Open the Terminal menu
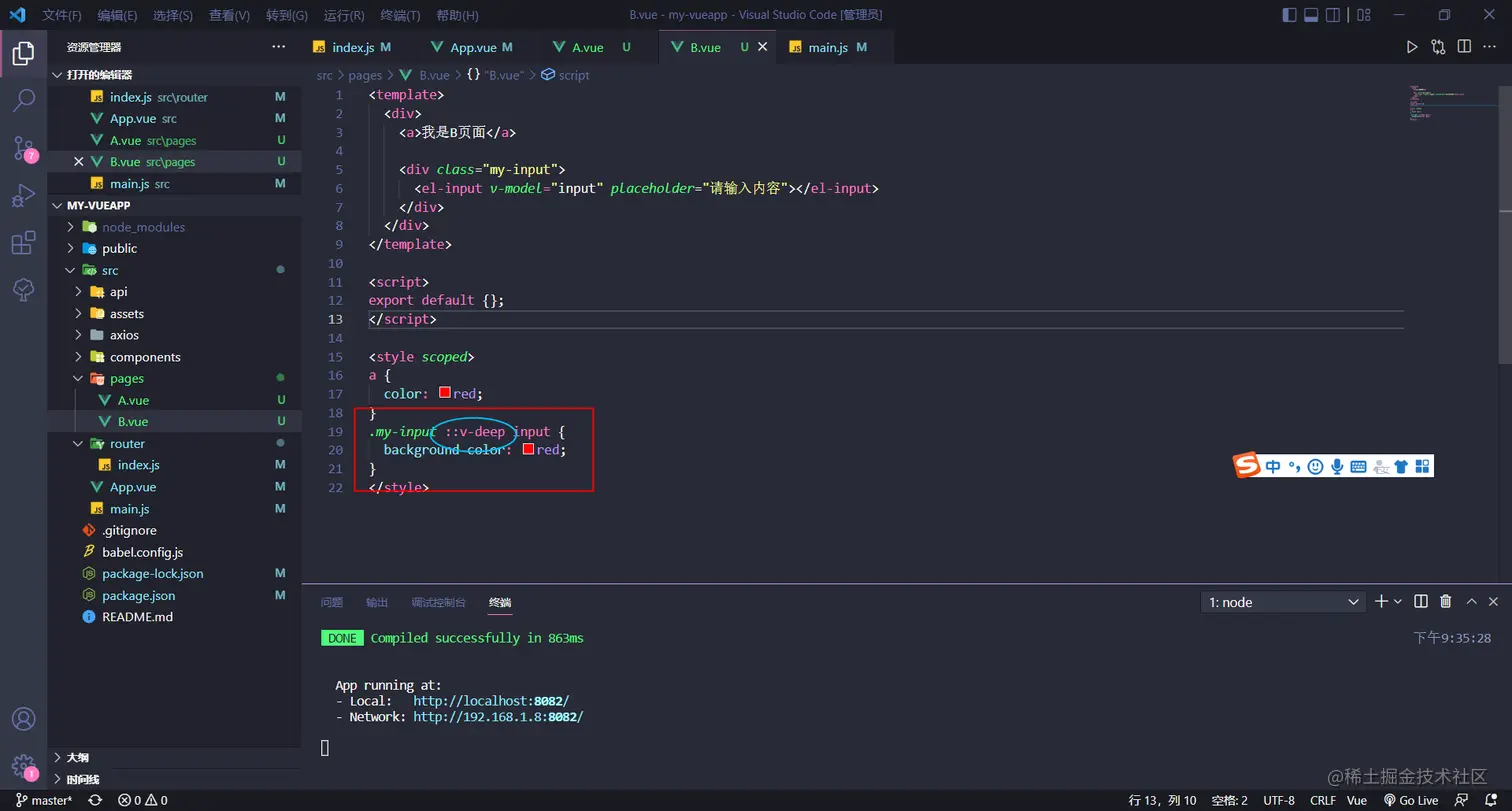The width and height of the screenshot is (1512, 811). click(x=401, y=15)
